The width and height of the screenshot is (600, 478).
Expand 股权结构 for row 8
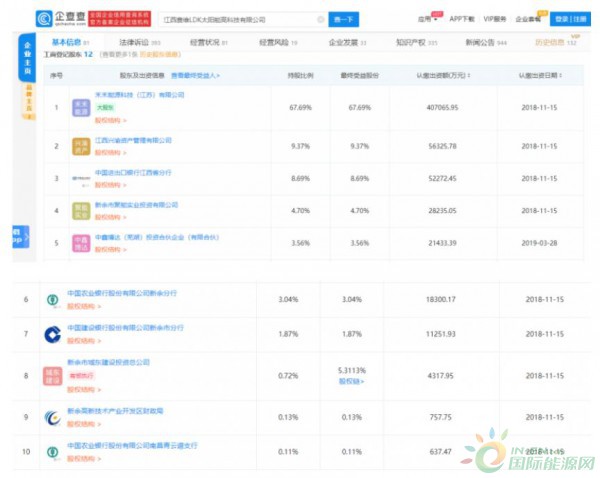coord(84,390)
